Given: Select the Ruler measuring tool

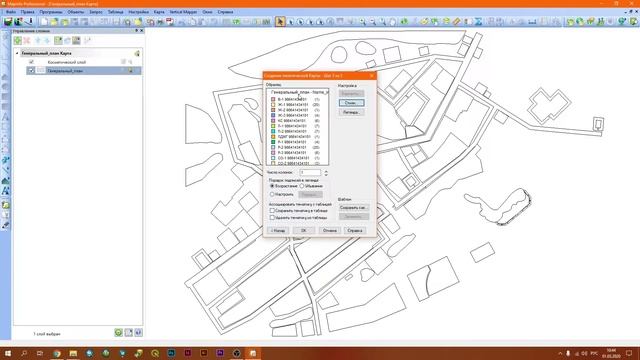Looking at the screenshot, I should pyautogui.click(x=457, y=22).
